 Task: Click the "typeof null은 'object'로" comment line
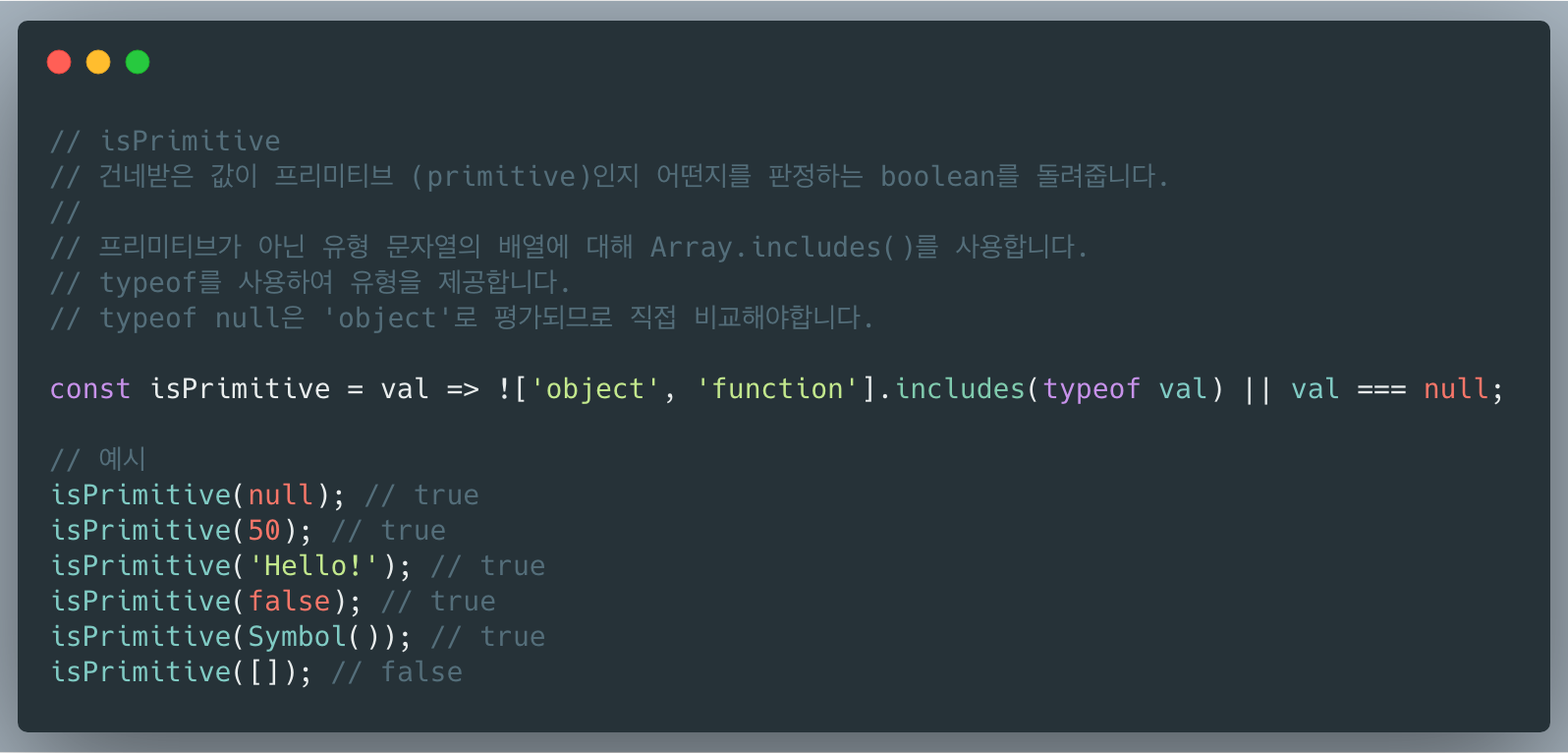coord(462,319)
